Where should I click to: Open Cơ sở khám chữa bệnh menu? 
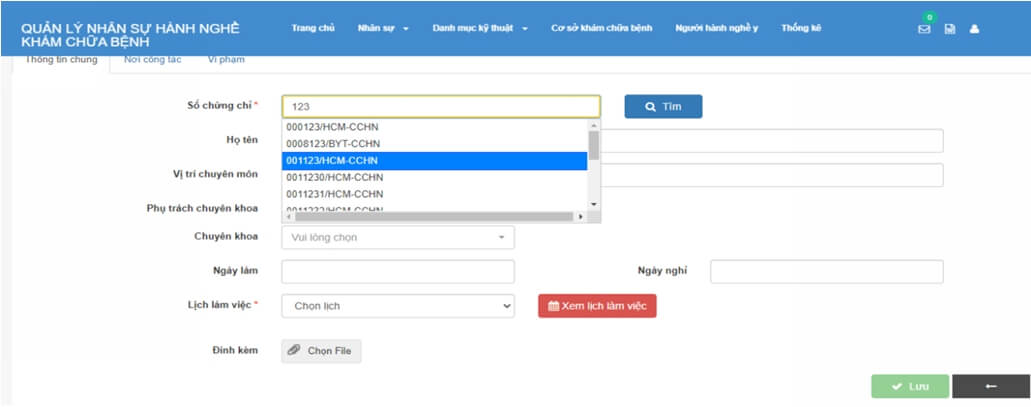pos(601,28)
